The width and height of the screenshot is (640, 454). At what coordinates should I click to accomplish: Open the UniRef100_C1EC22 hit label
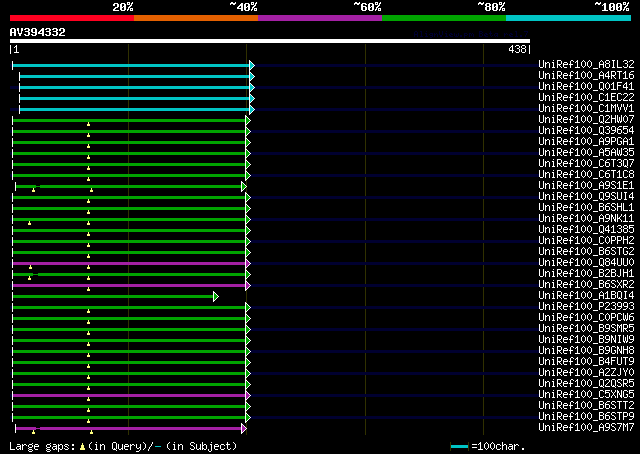click(x=586, y=97)
